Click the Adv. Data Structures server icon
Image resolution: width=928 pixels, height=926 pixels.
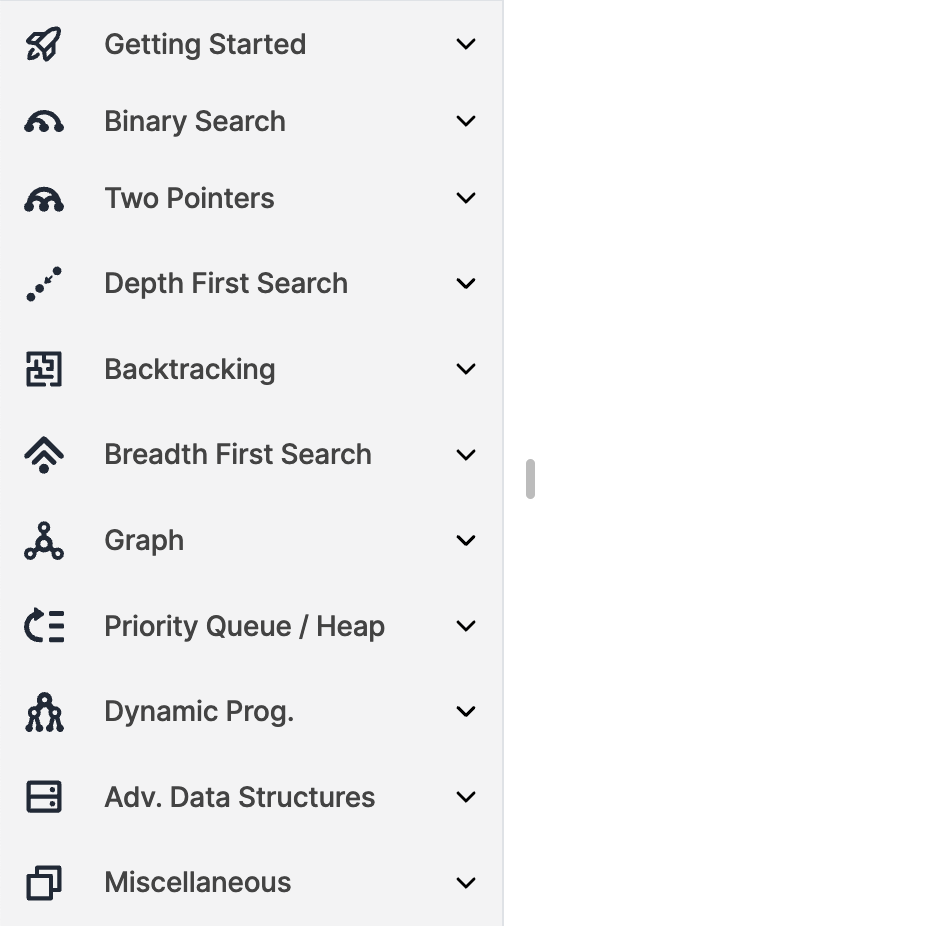click(43, 796)
